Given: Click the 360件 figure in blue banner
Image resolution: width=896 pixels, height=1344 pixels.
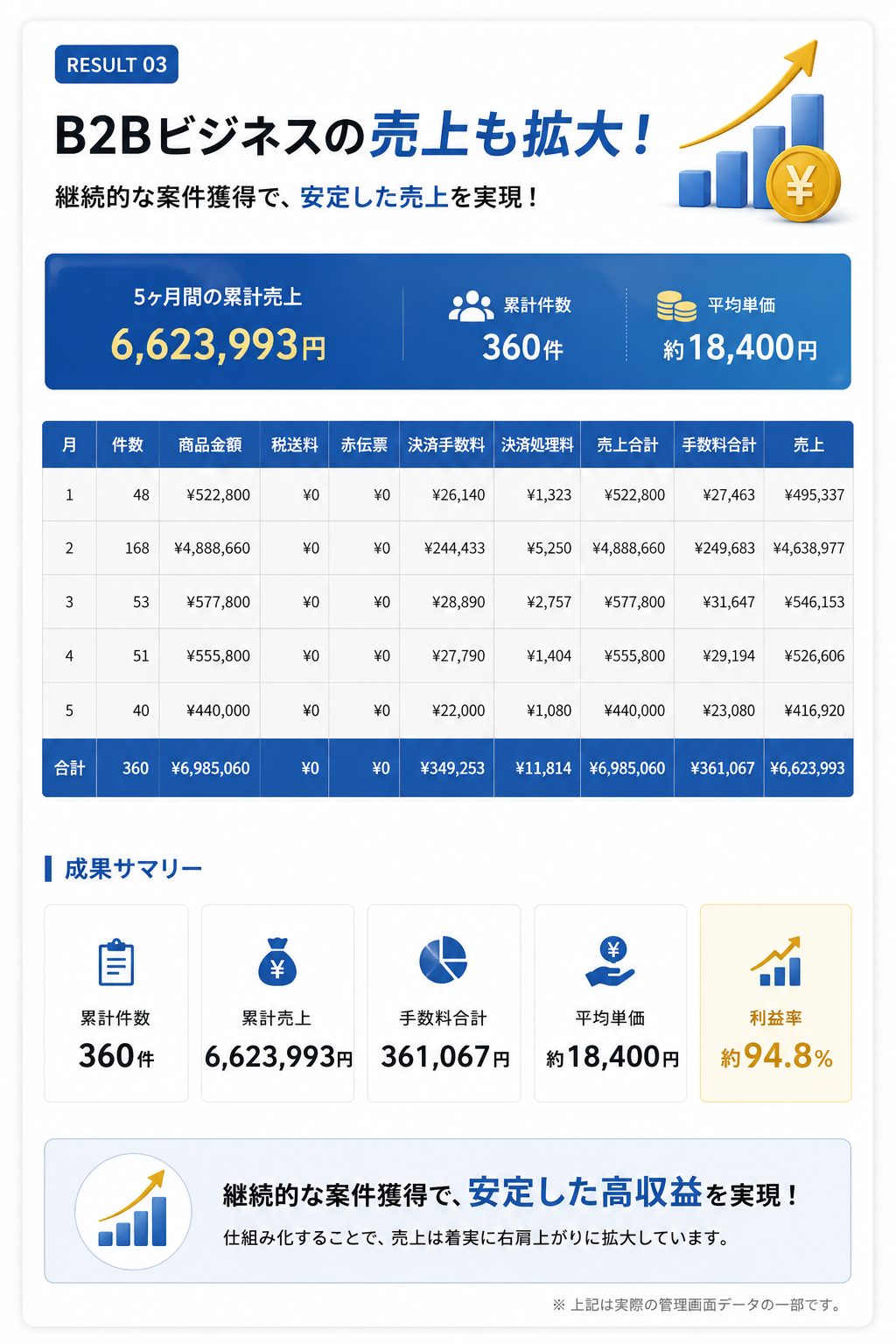Looking at the screenshot, I should coord(523,348).
